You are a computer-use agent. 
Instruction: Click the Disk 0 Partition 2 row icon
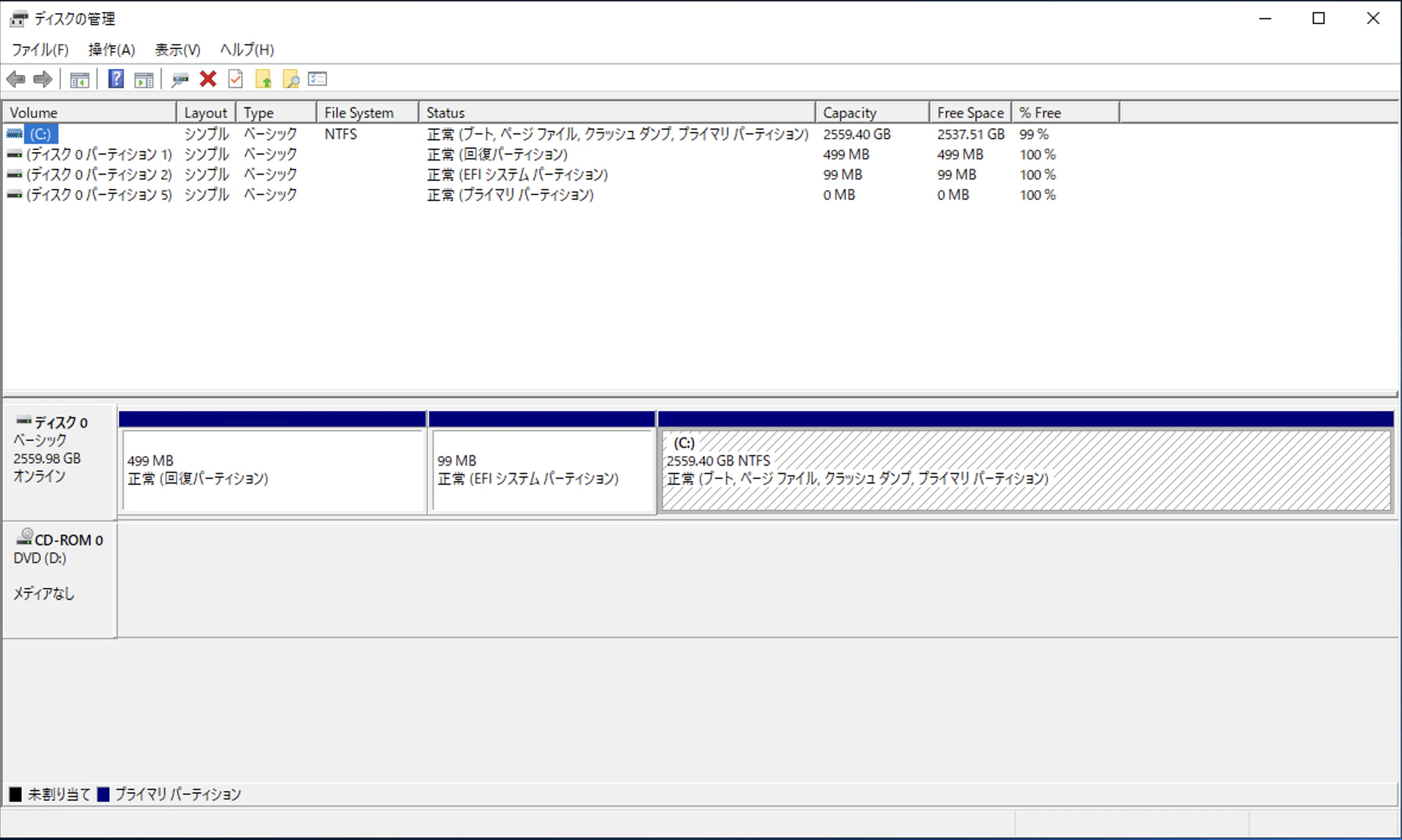click(15, 175)
